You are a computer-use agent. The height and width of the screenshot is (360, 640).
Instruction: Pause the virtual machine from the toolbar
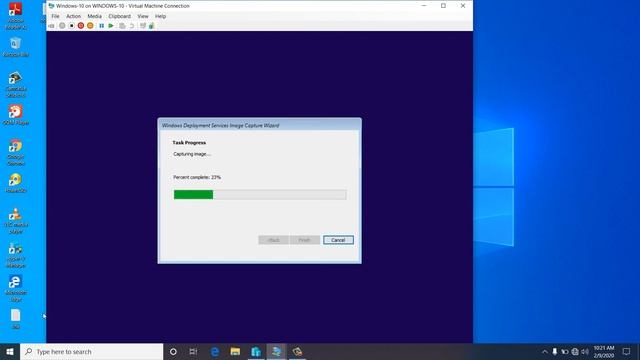click(x=102, y=26)
